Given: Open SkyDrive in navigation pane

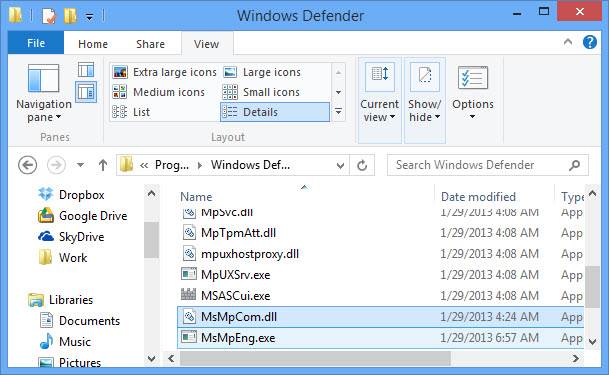Looking at the screenshot, I should coord(71,236).
